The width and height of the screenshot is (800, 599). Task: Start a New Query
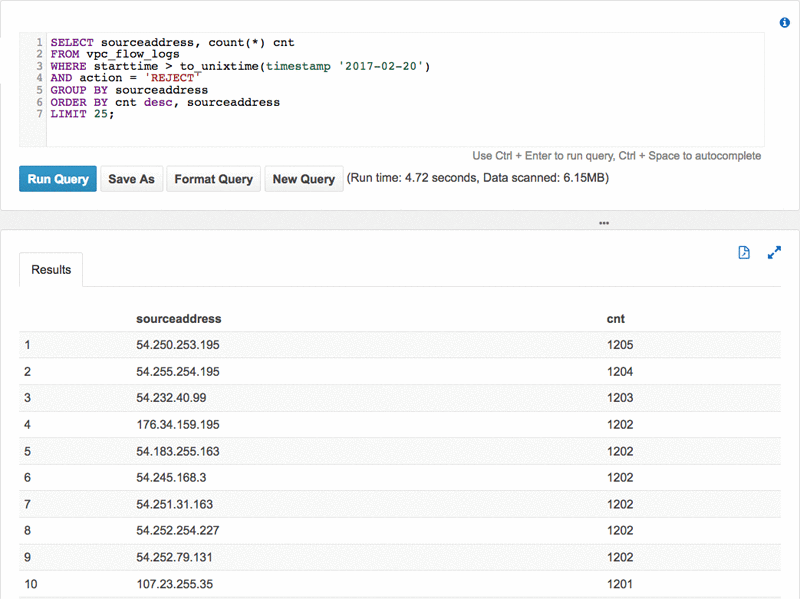(x=304, y=179)
